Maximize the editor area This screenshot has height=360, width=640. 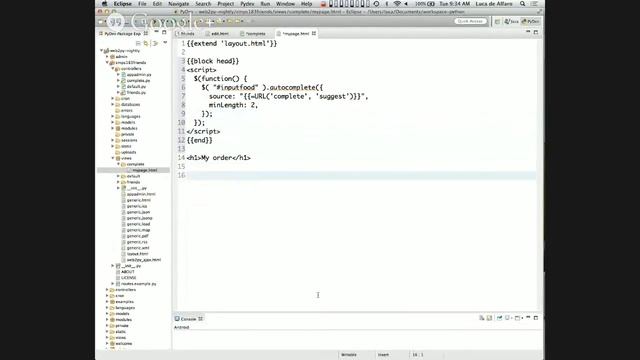click(x=536, y=32)
